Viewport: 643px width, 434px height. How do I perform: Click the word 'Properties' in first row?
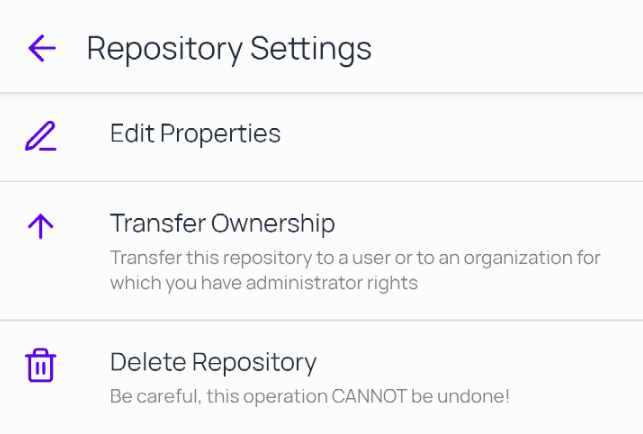[220, 135]
